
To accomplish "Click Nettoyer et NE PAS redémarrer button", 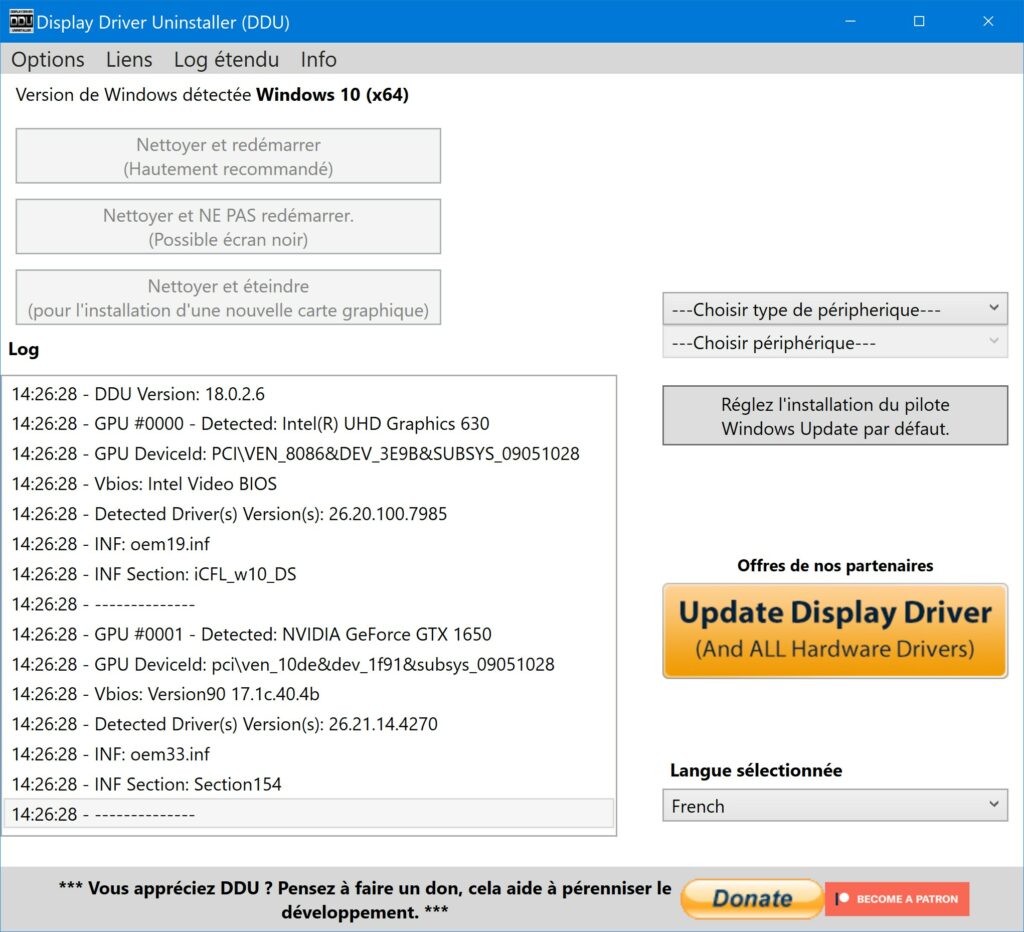I will (x=228, y=227).
